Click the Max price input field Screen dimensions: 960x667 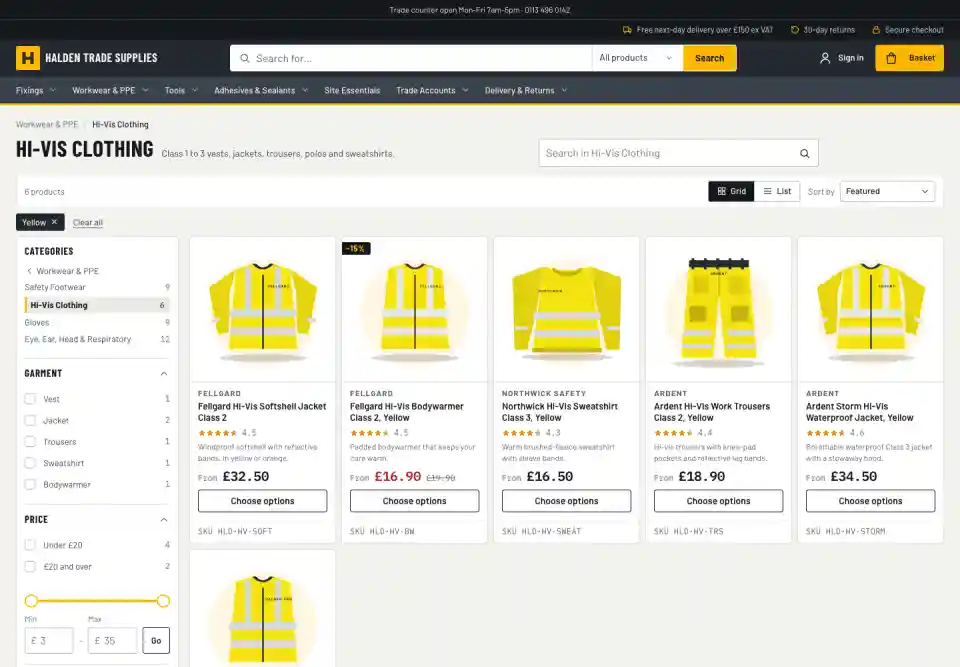(x=113, y=641)
